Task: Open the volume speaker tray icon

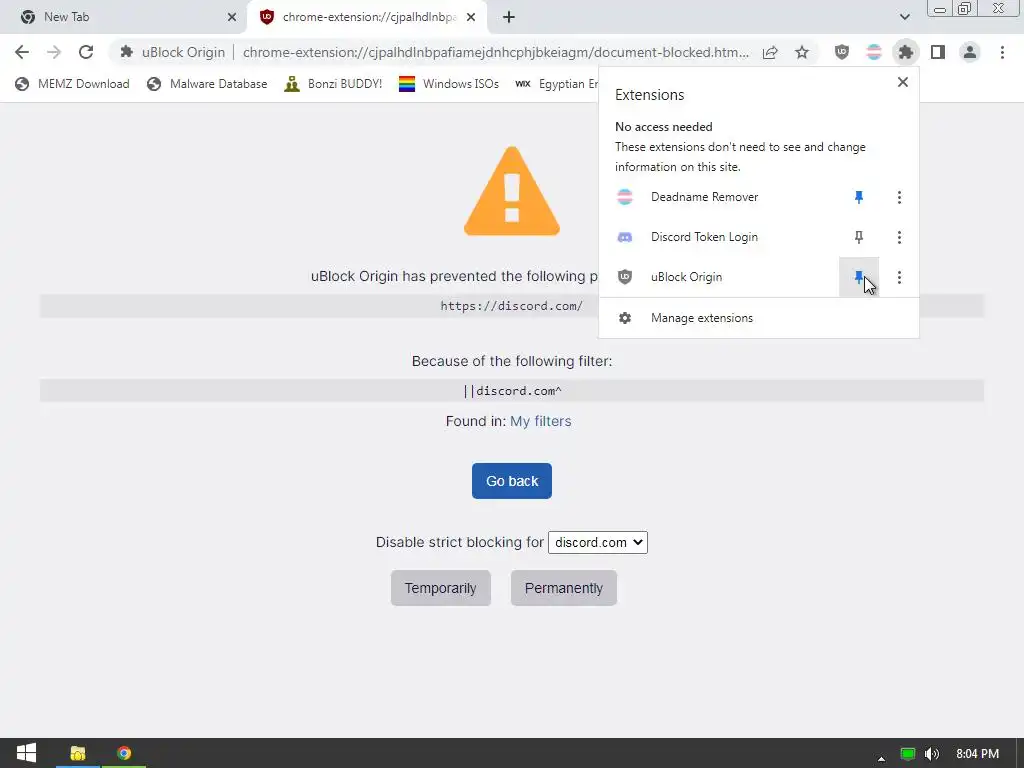Action: (932, 754)
